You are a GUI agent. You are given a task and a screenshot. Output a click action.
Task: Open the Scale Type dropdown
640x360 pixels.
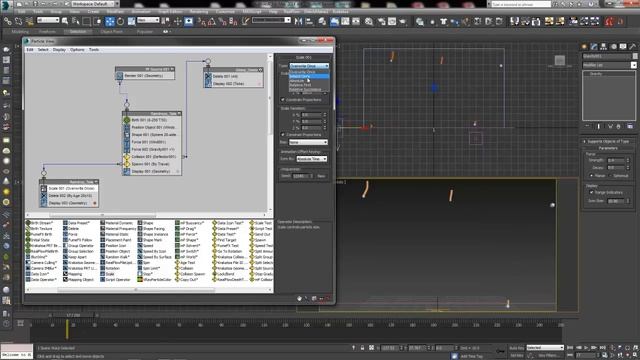pyautogui.click(x=309, y=66)
